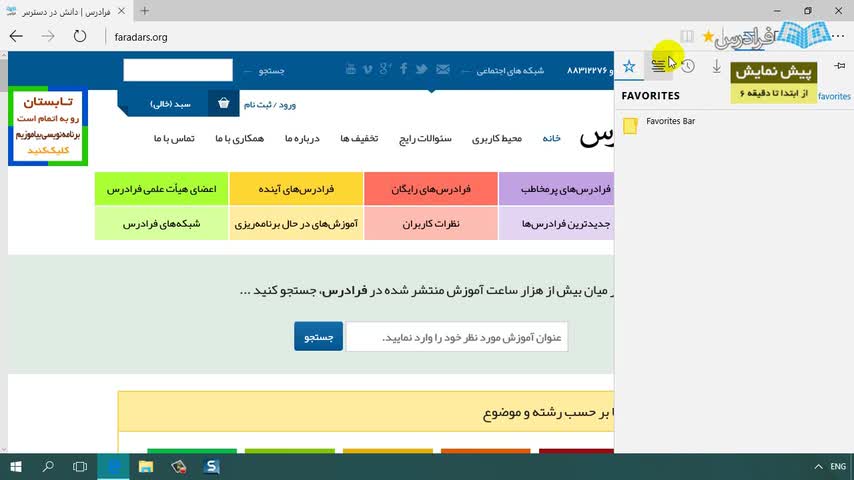Open the Vimeo social icon

(368, 69)
